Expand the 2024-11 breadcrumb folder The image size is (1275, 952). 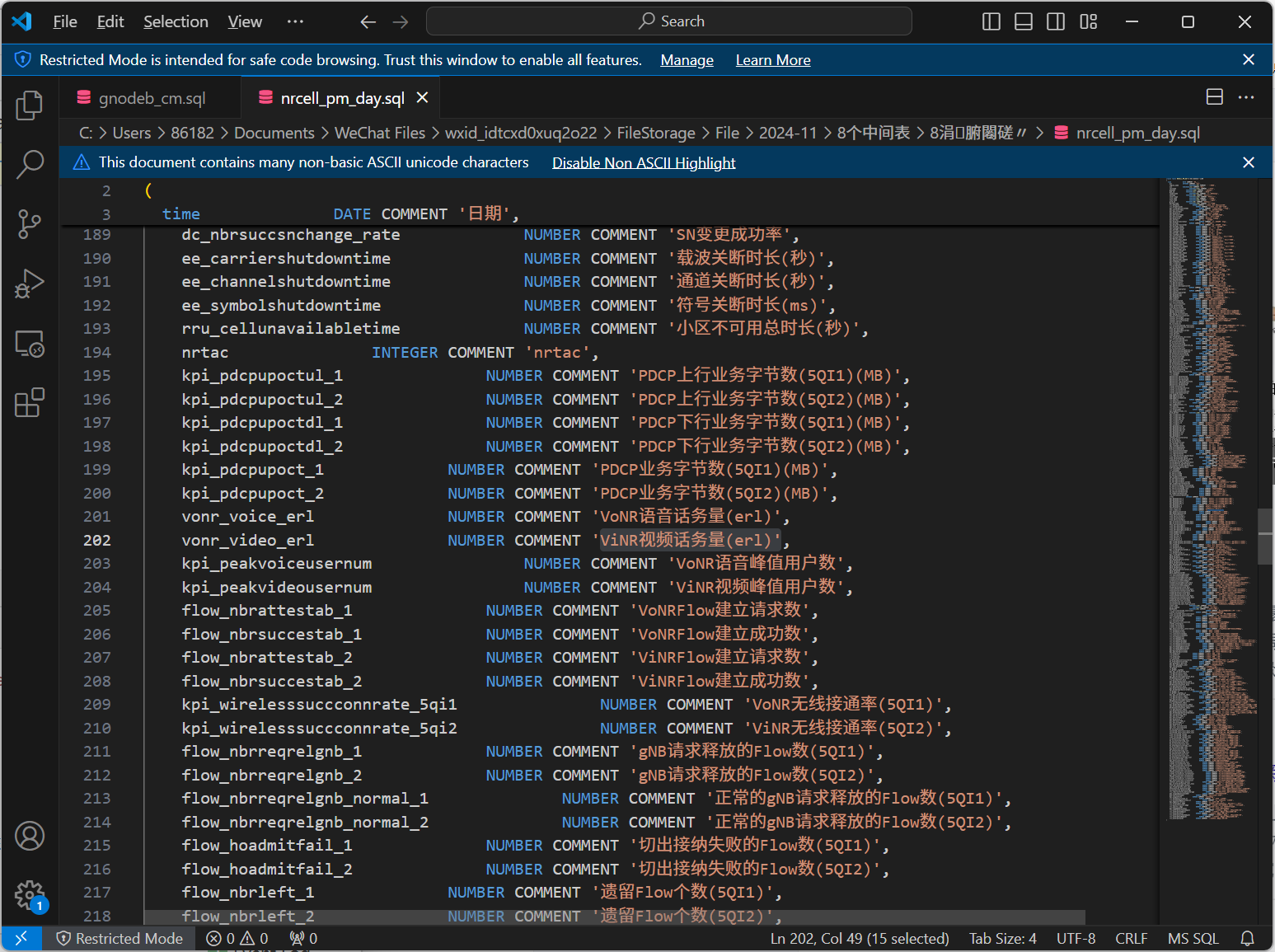[787, 133]
